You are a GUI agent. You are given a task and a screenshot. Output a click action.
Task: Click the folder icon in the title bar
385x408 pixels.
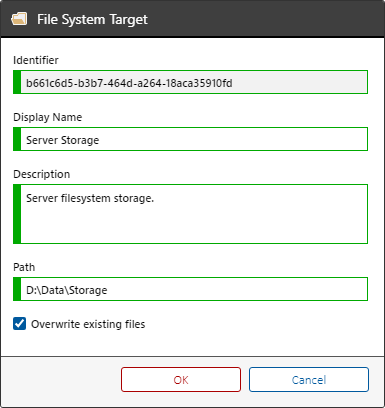pyautogui.click(x=19, y=19)
